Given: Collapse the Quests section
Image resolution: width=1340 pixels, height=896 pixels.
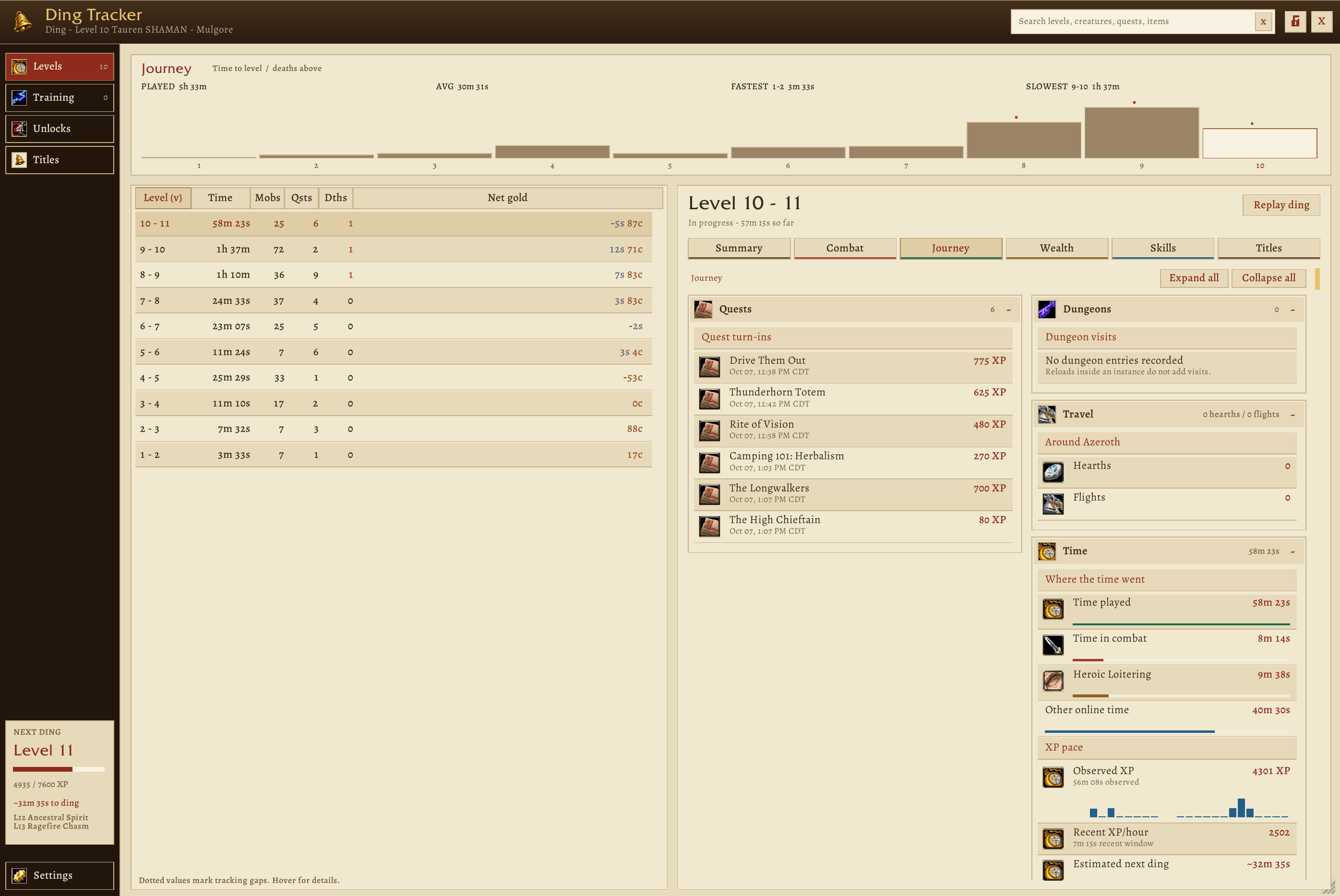Looking at the screenshot, I should point(1008,310).
